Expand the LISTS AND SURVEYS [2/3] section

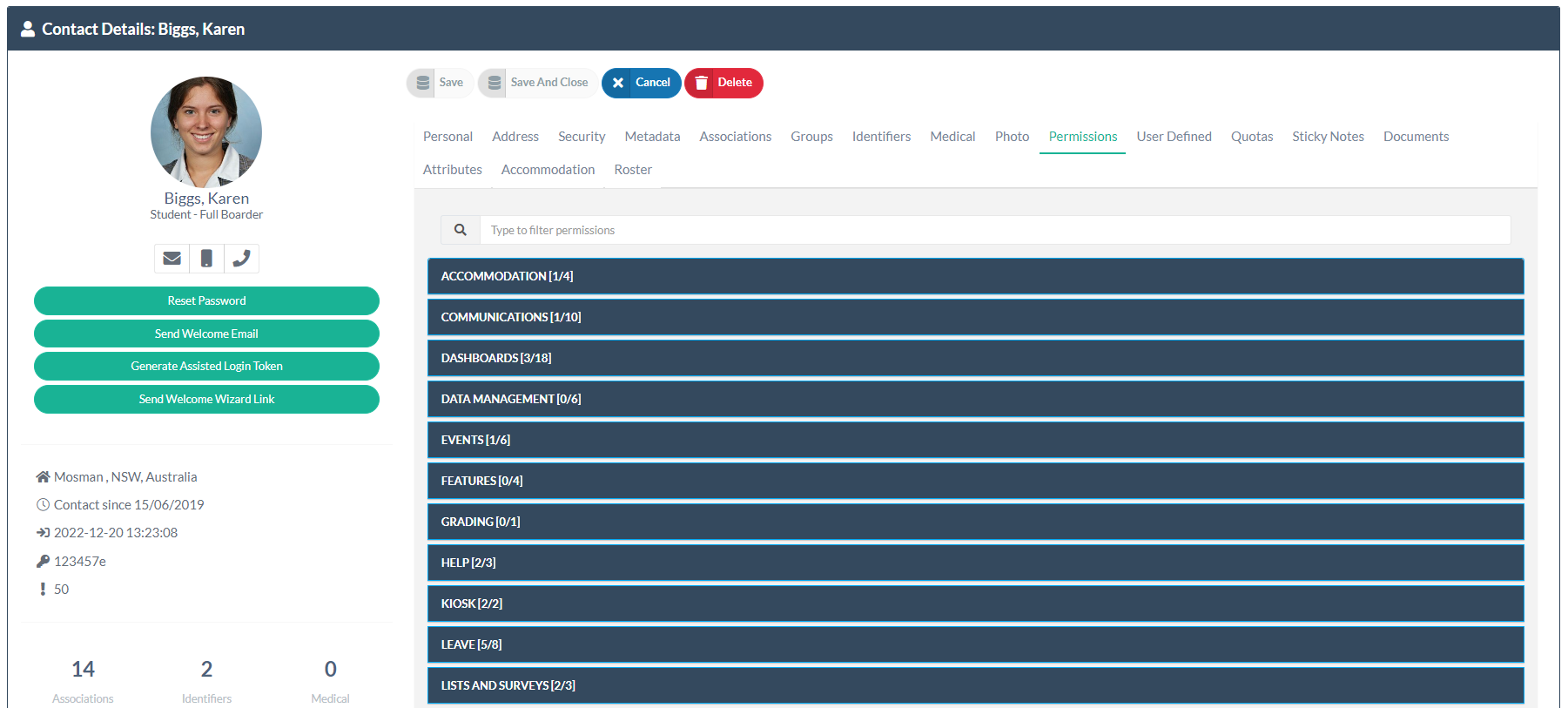976,685
